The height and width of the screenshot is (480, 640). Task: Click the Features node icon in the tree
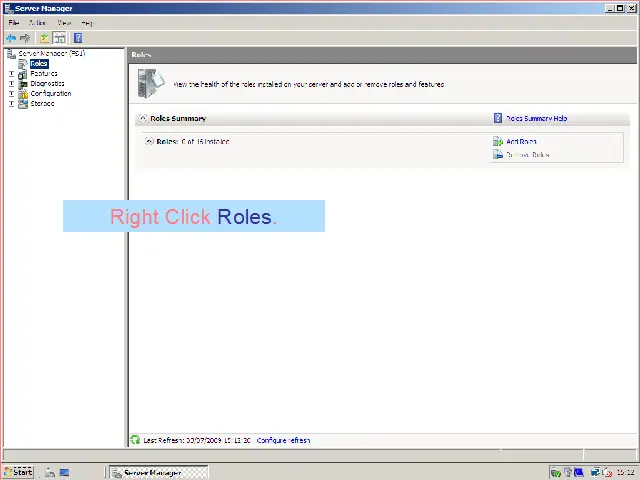(x=23, y=74)
